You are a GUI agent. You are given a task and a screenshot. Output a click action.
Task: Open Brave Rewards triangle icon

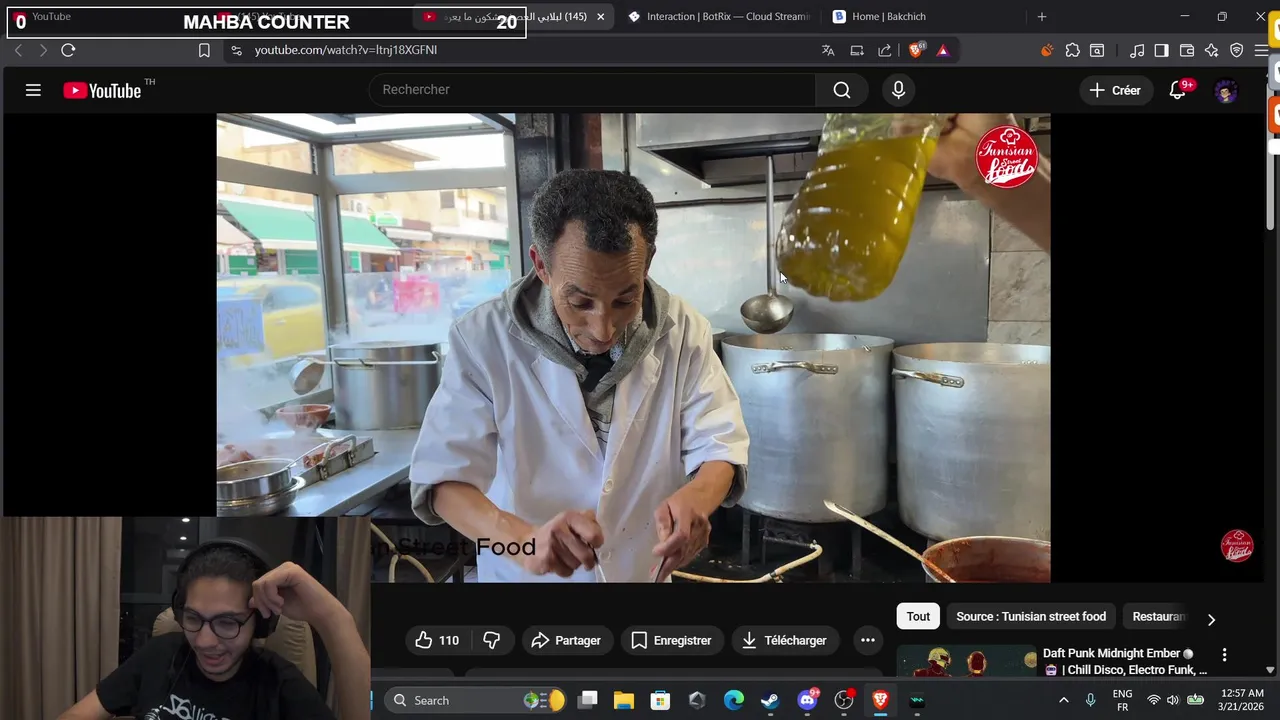point(942,50)
